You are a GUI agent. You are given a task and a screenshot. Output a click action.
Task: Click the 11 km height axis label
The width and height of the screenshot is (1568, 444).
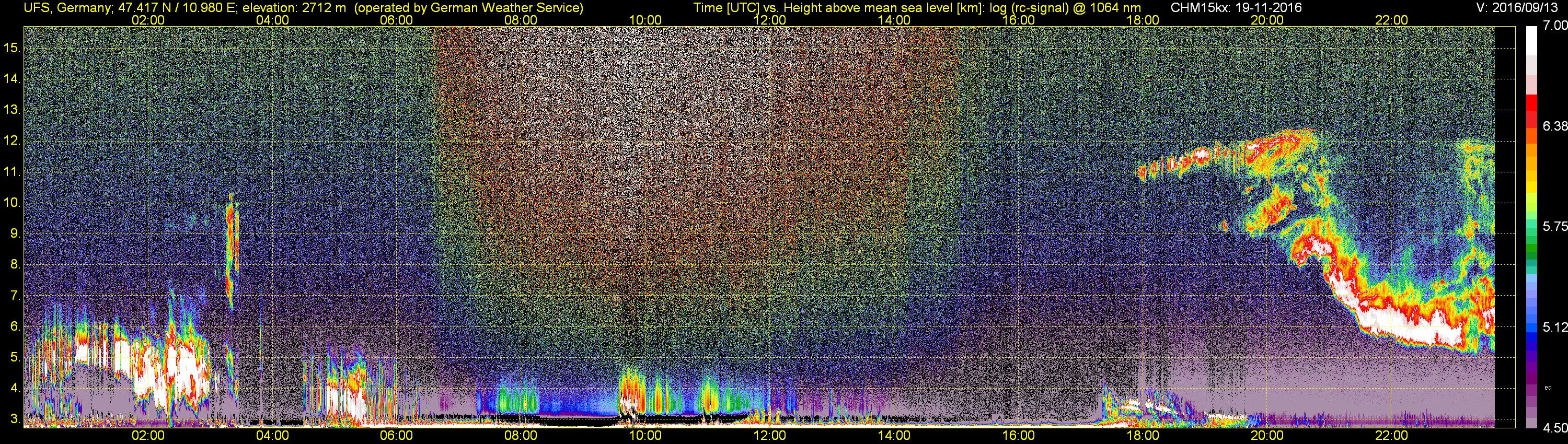(x=11, y=172)
